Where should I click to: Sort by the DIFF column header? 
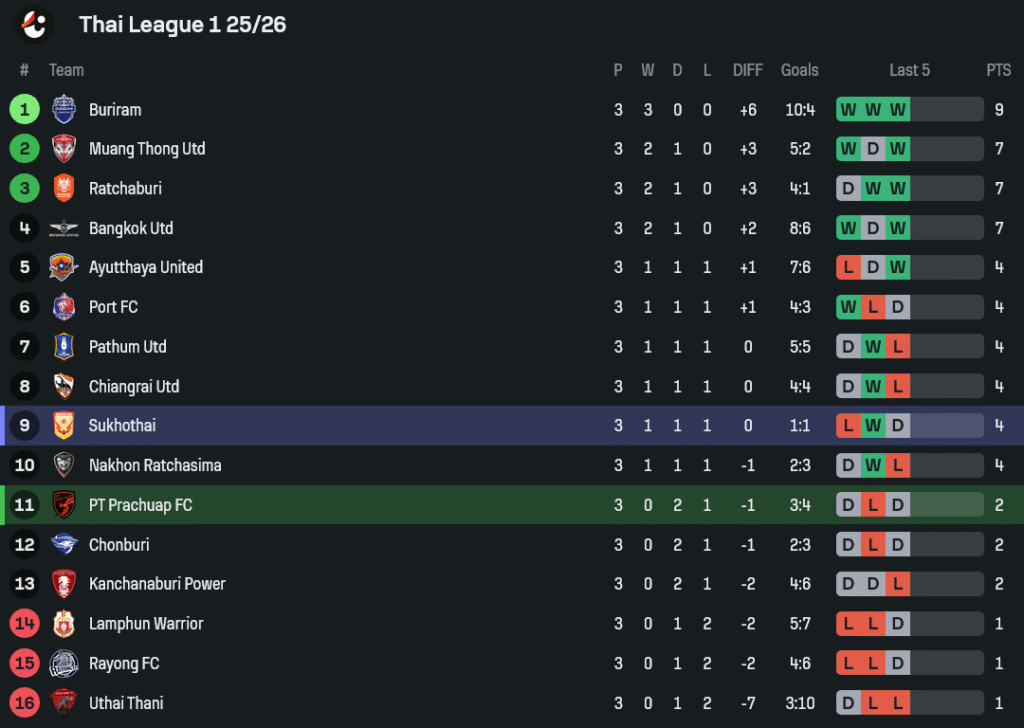tap(748, 70)
